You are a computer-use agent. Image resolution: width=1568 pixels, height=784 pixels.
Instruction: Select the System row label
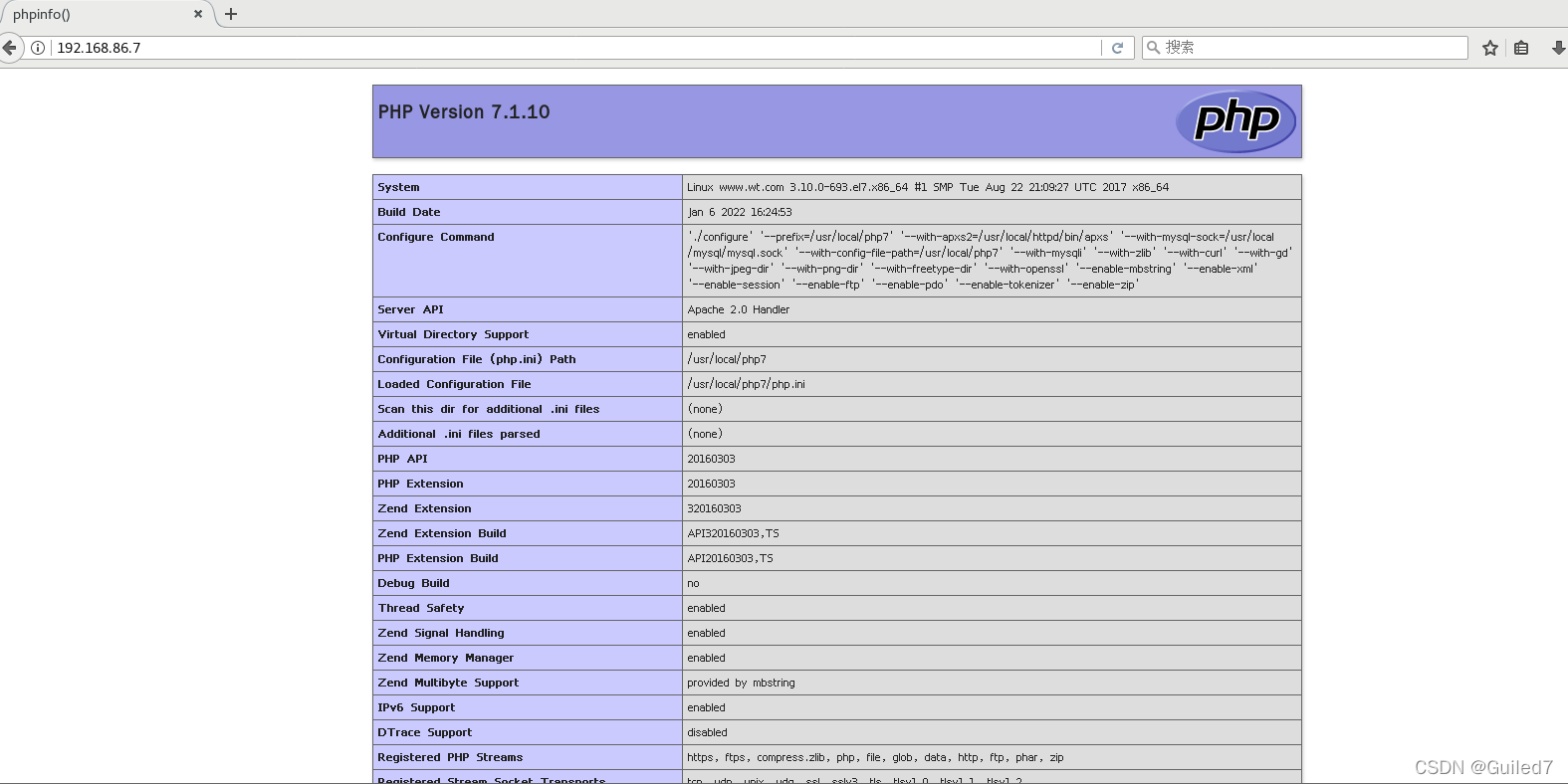click(398, 187)
